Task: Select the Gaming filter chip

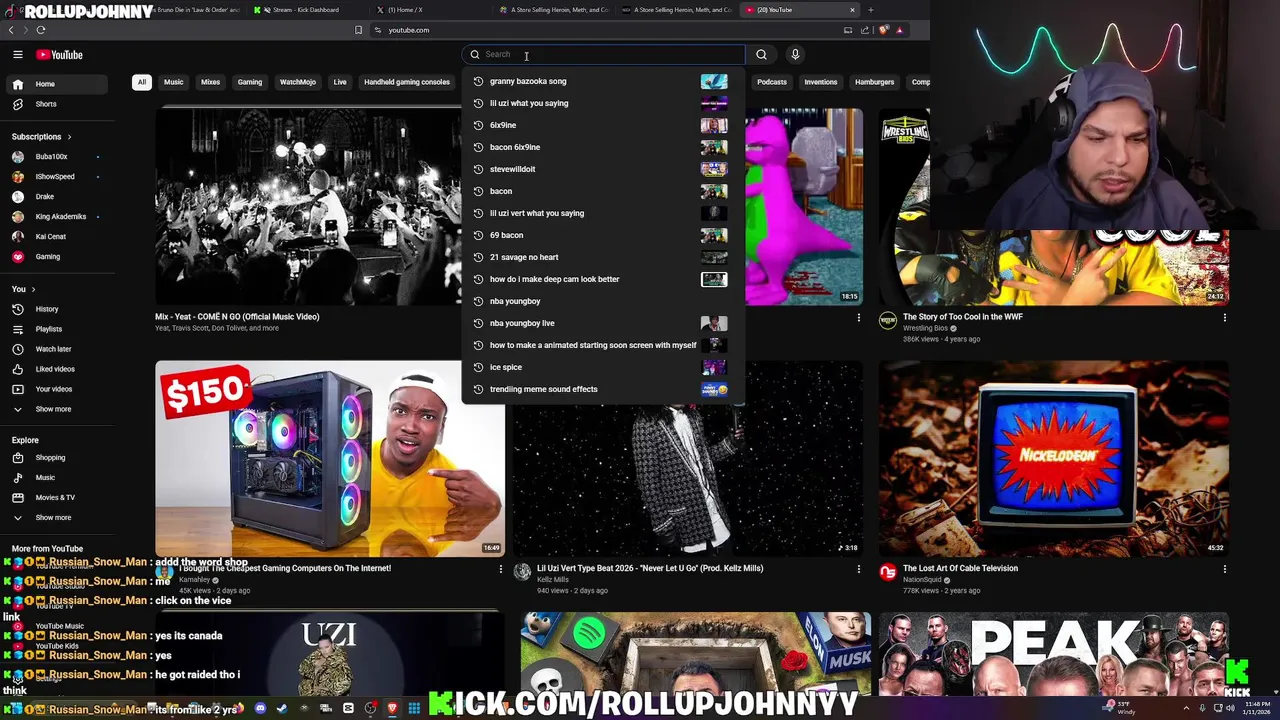Action: (250, 82)
